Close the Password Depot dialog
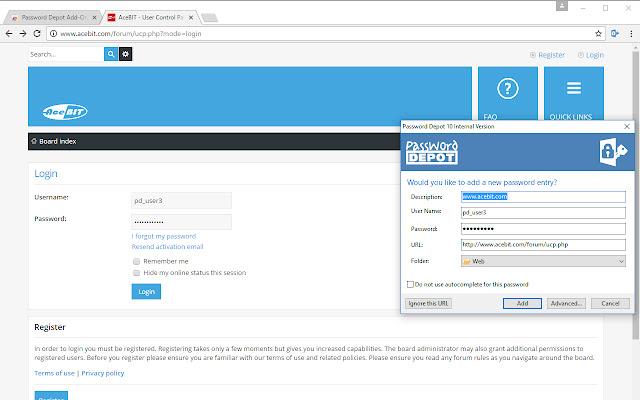 click(627, 127)
